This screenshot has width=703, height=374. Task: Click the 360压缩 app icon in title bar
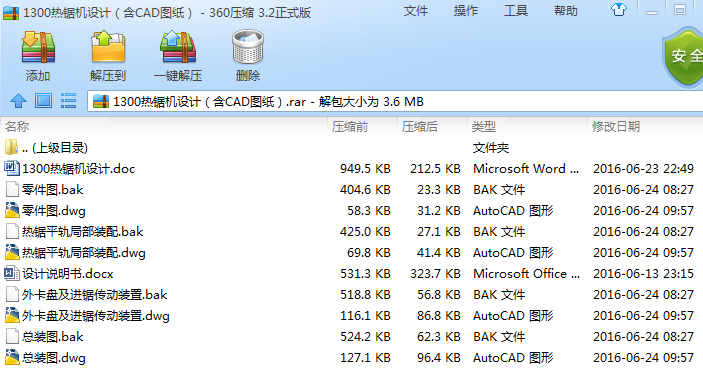tap(11, 13)
